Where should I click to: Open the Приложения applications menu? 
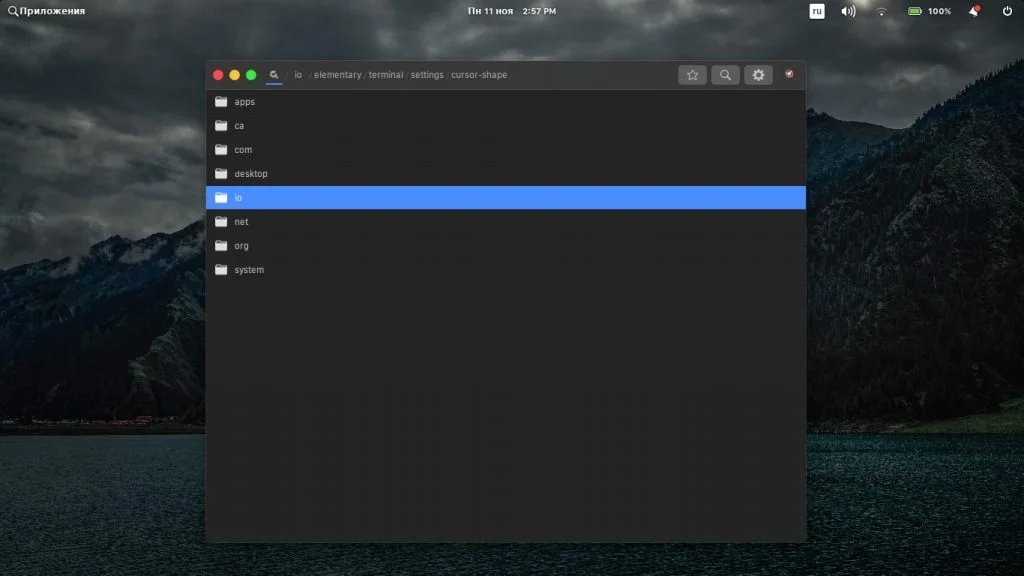point(46,11)
